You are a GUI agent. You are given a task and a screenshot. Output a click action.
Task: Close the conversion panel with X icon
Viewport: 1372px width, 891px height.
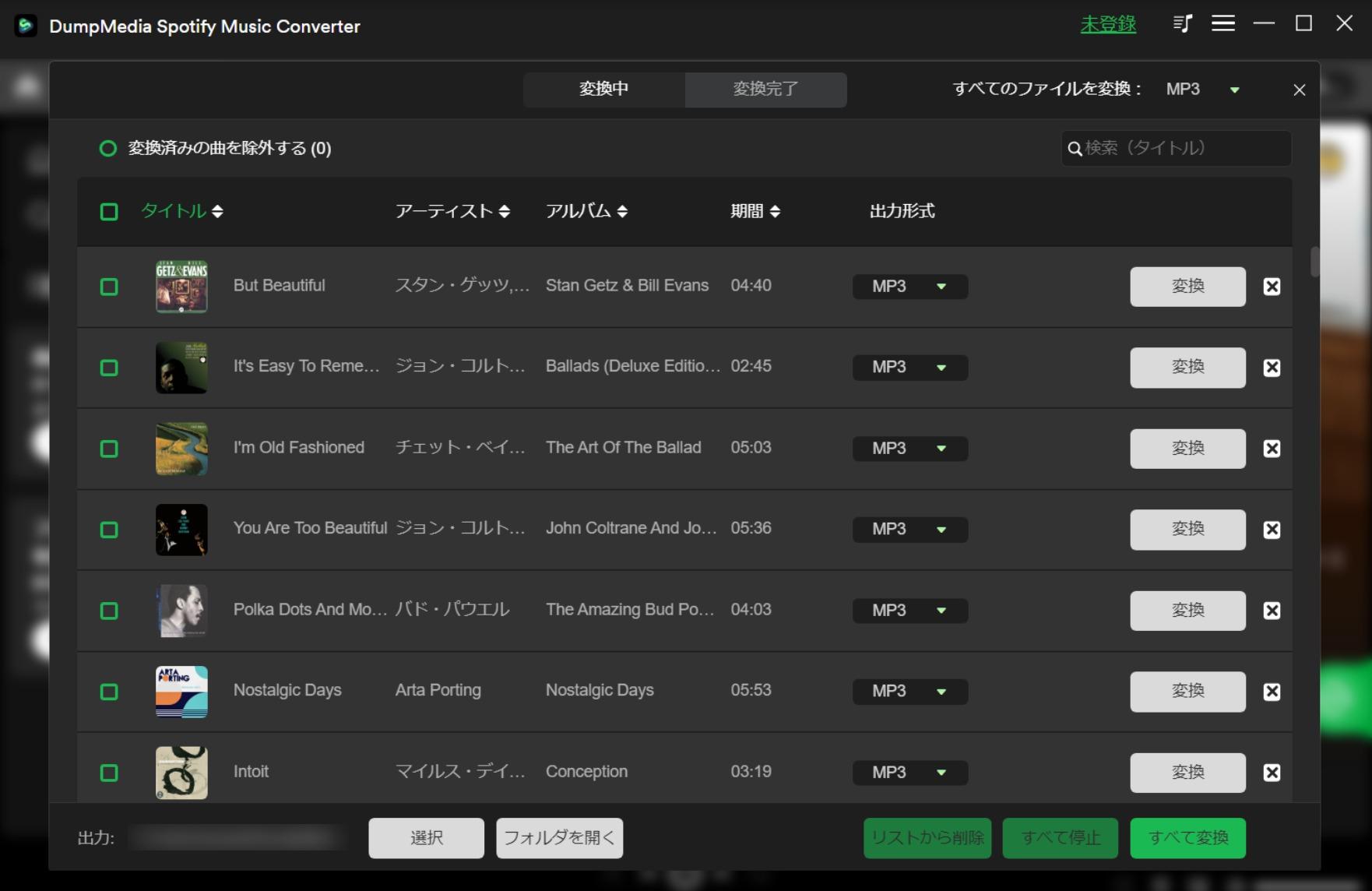click(x=1299, y=90)
